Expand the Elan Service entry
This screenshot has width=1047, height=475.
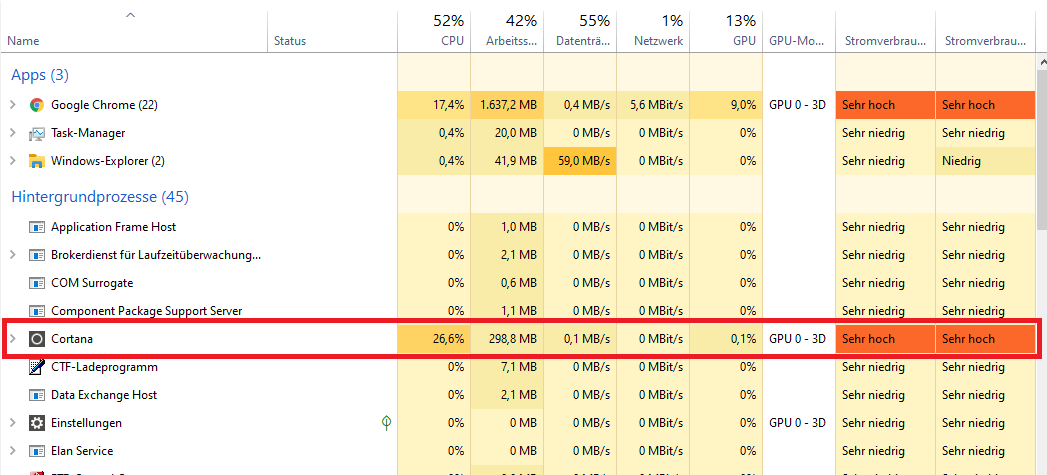[x=12, y=451]
